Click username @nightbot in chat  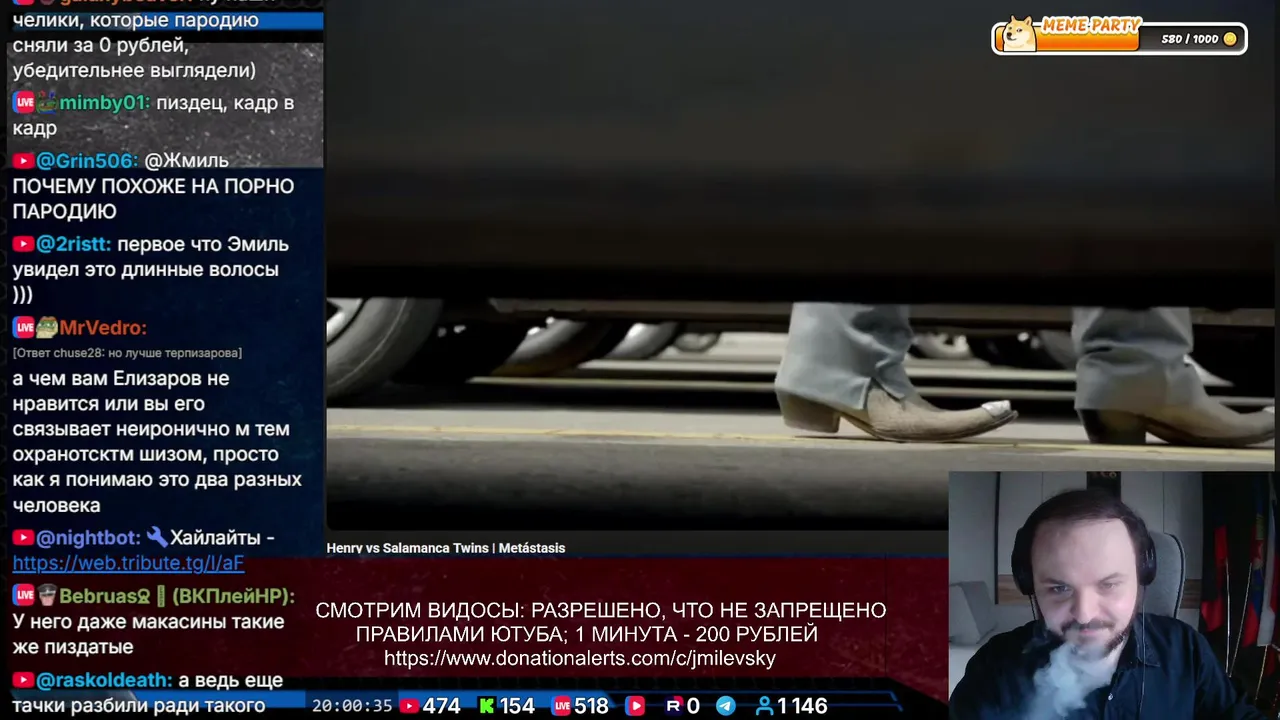[89, 538]
